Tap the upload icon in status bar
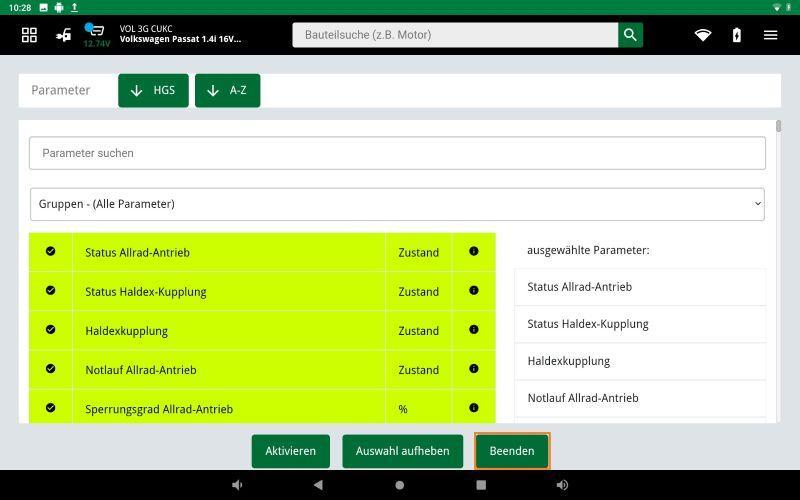This screenshot has height=500, width=800. [74, 8]
